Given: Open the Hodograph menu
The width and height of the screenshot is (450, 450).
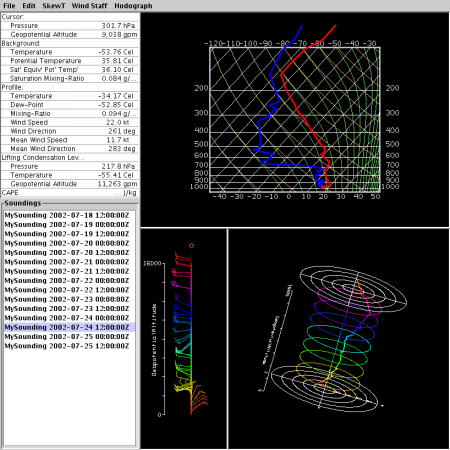Looking at the screenshot, I should [x=133, y=6].
